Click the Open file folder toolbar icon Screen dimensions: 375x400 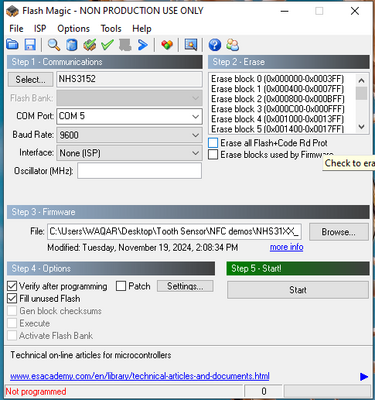(13, 44)
